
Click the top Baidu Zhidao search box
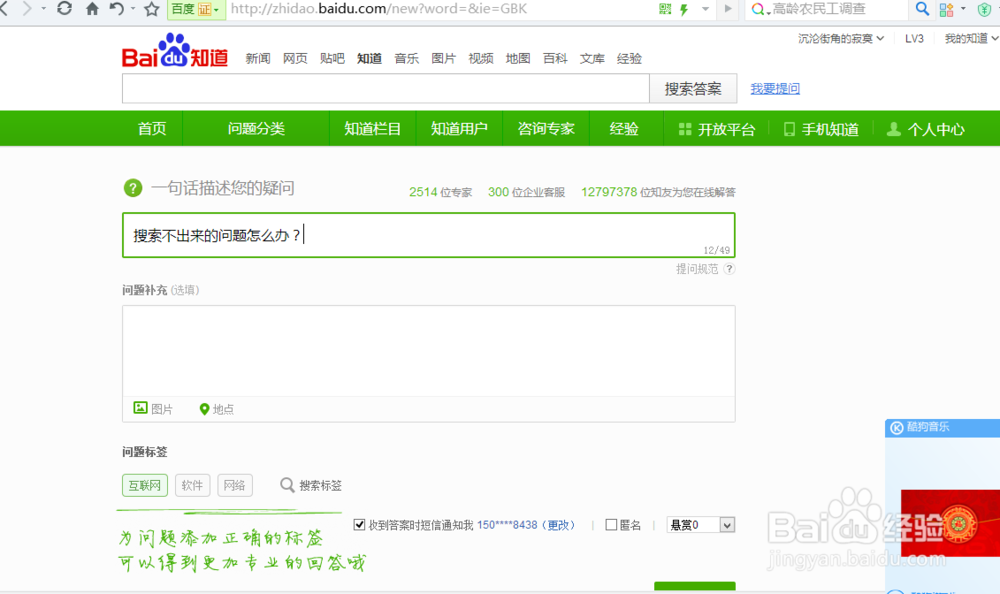tap(386, 89)
